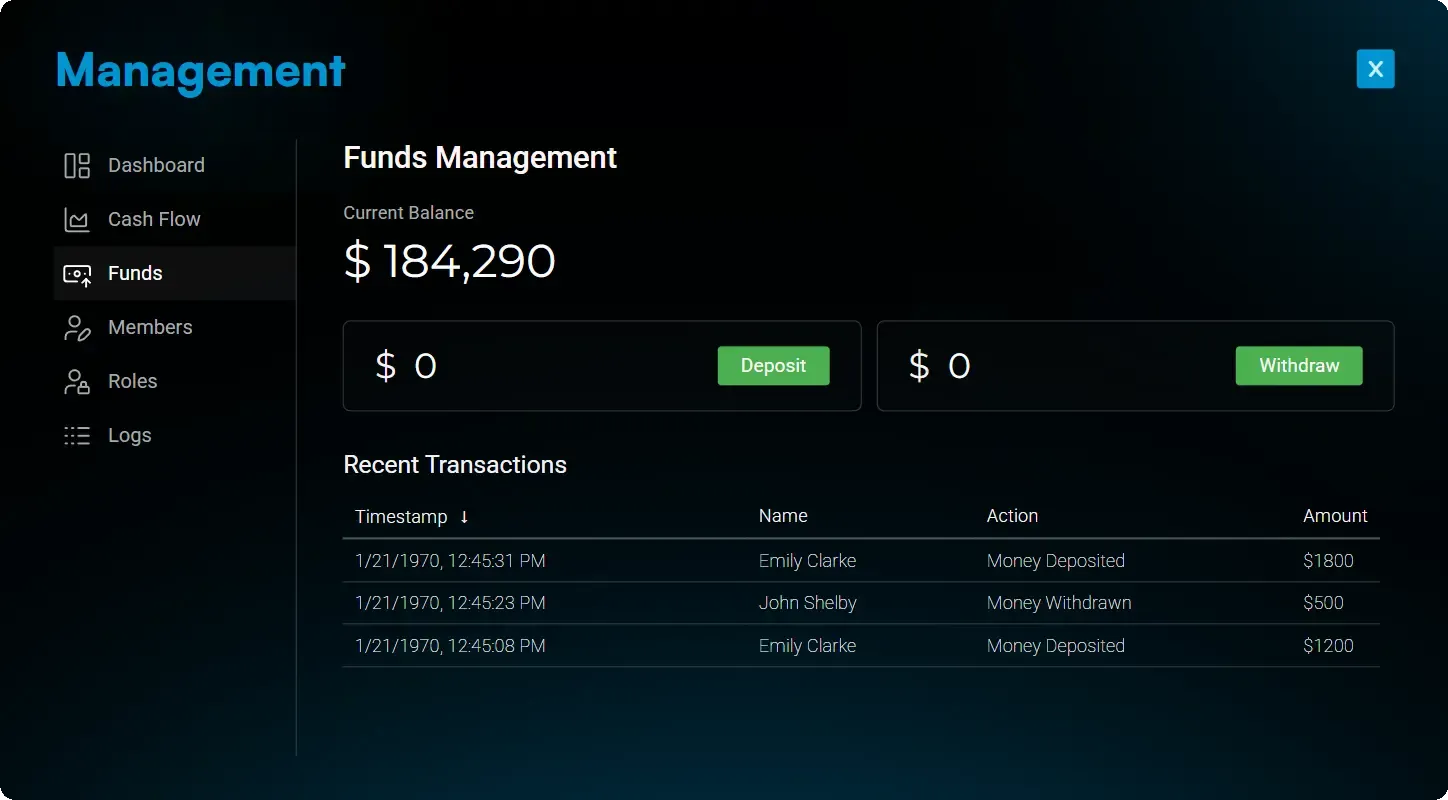Click the Cash Flow chart icon
The width and height of the screenshot is (1448, 800).
pos(77,220)
